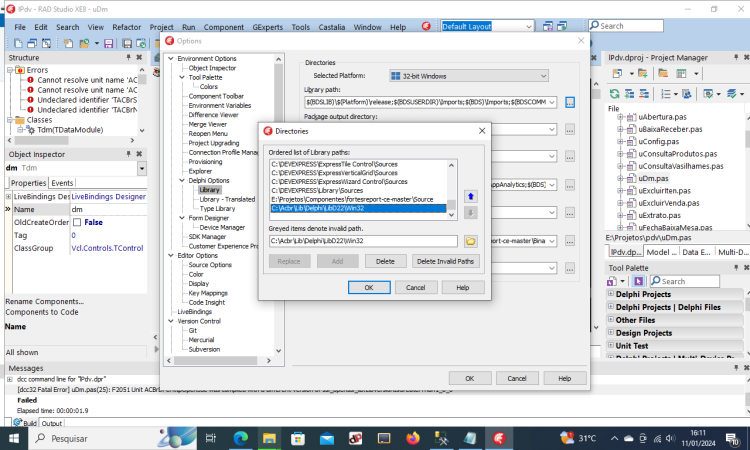The width and height of the screenshot is (750, 450).
Task: Collapse the Delphi Options tree node
Action: (182, 180)
